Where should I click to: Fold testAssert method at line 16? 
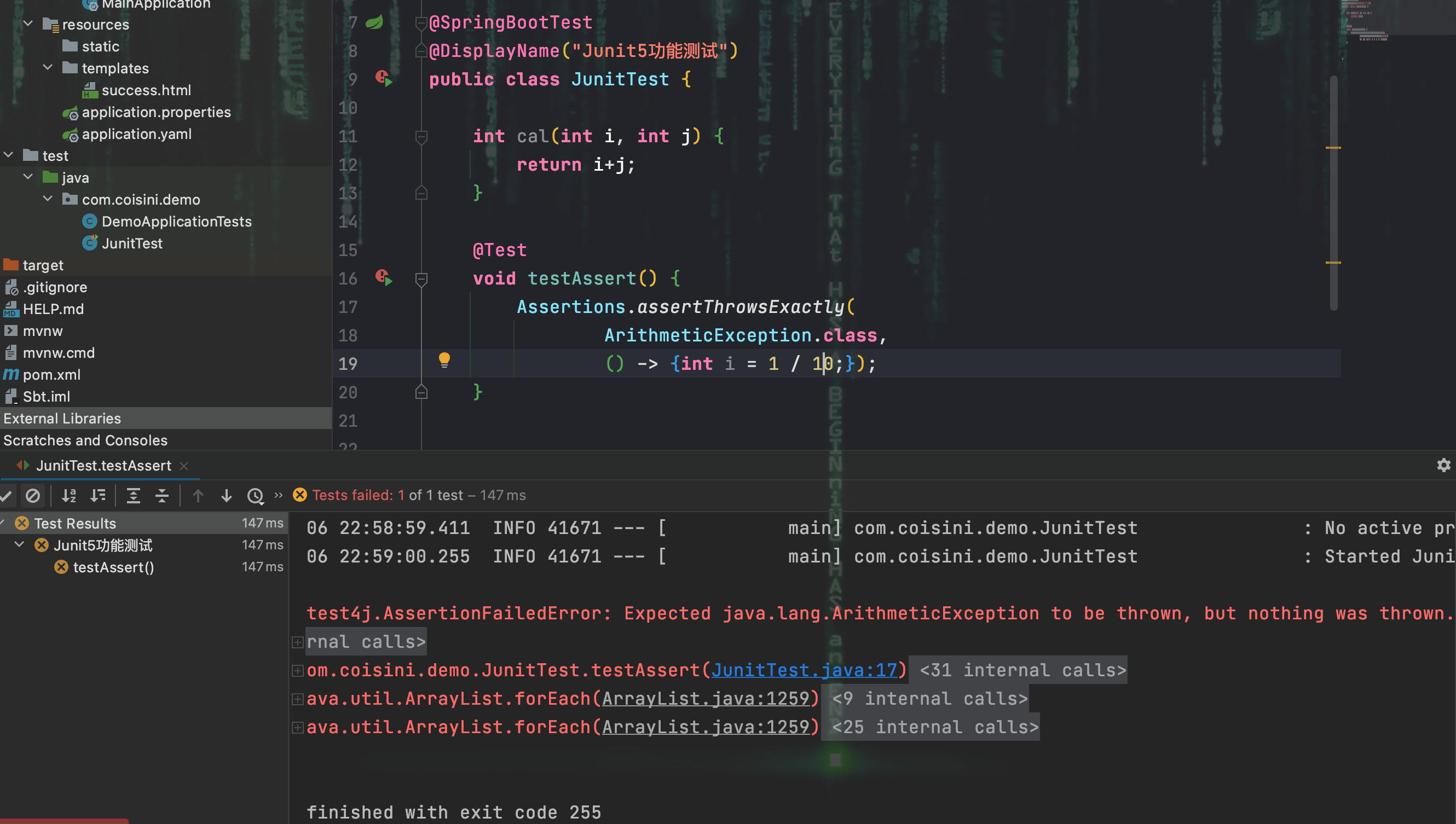click(x=421, y=278)
